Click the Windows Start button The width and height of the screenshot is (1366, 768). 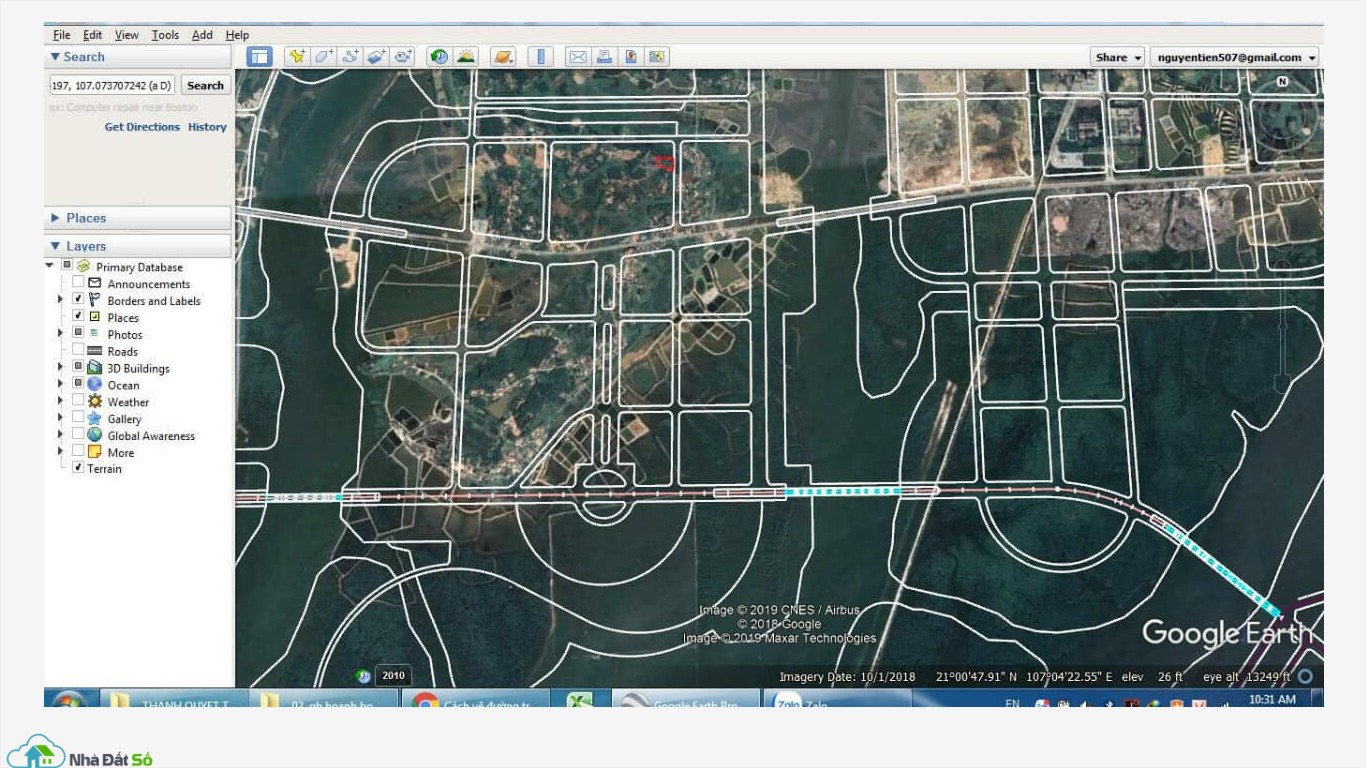coord(69,700)
